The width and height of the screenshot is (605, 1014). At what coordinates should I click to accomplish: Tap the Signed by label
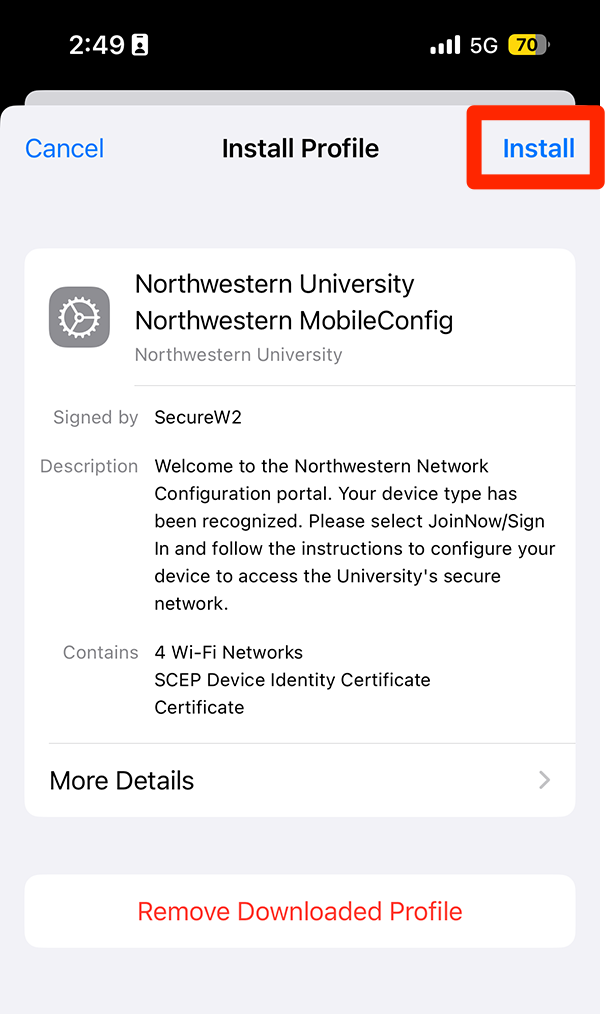(96, 418)
